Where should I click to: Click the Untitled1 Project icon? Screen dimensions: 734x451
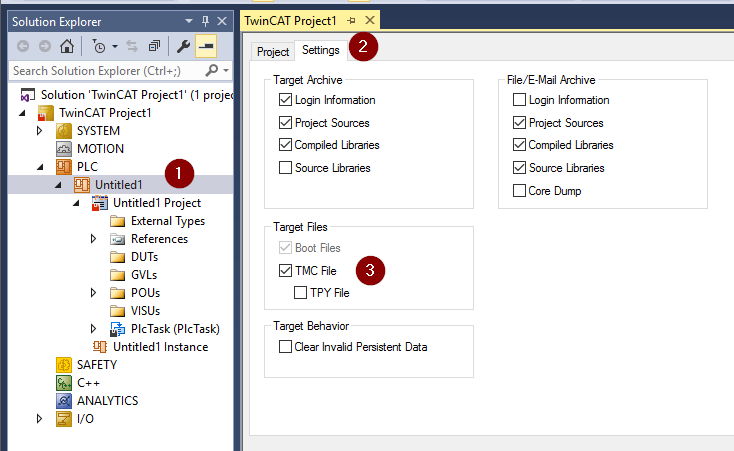[100, 203]
